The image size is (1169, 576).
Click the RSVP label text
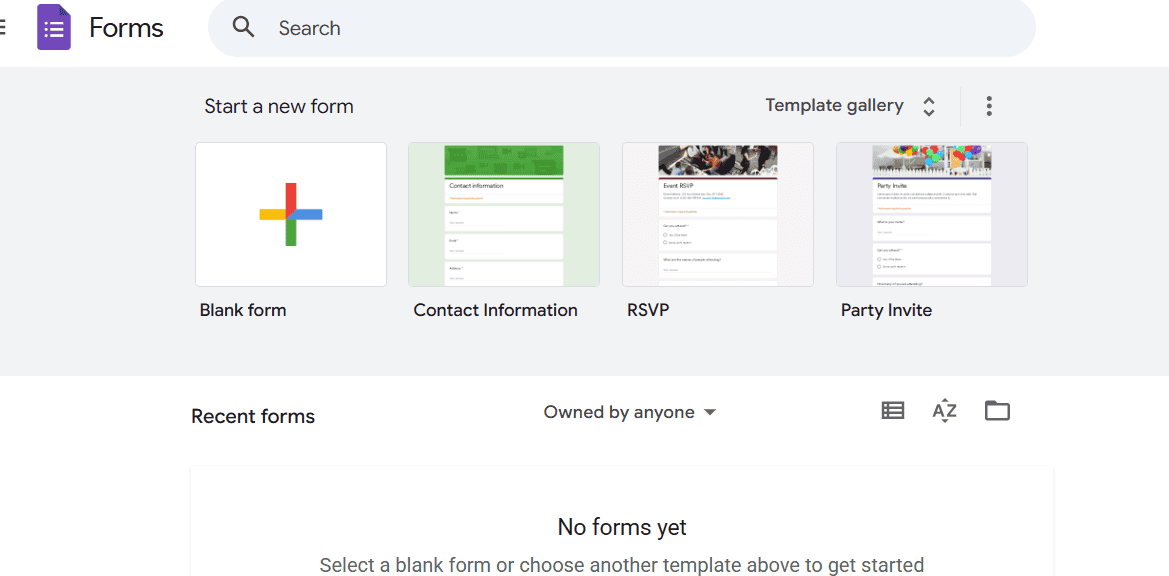tap(647, 310)
